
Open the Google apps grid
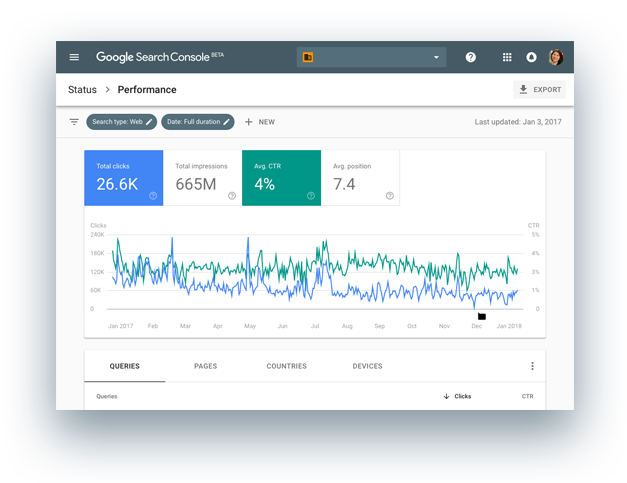click(x=507, y=58)
